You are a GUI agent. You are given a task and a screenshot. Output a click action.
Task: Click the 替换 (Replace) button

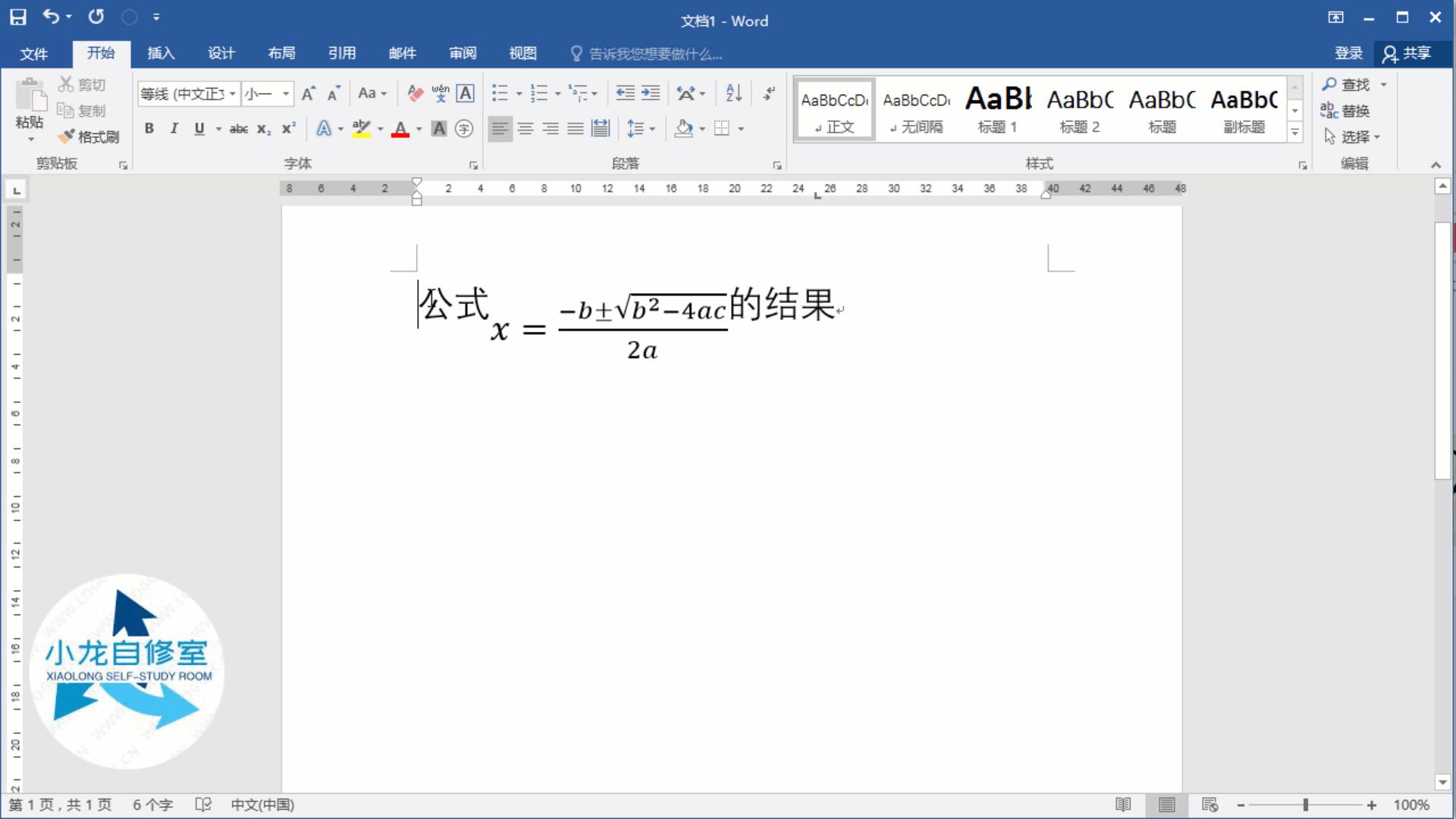1354,111
